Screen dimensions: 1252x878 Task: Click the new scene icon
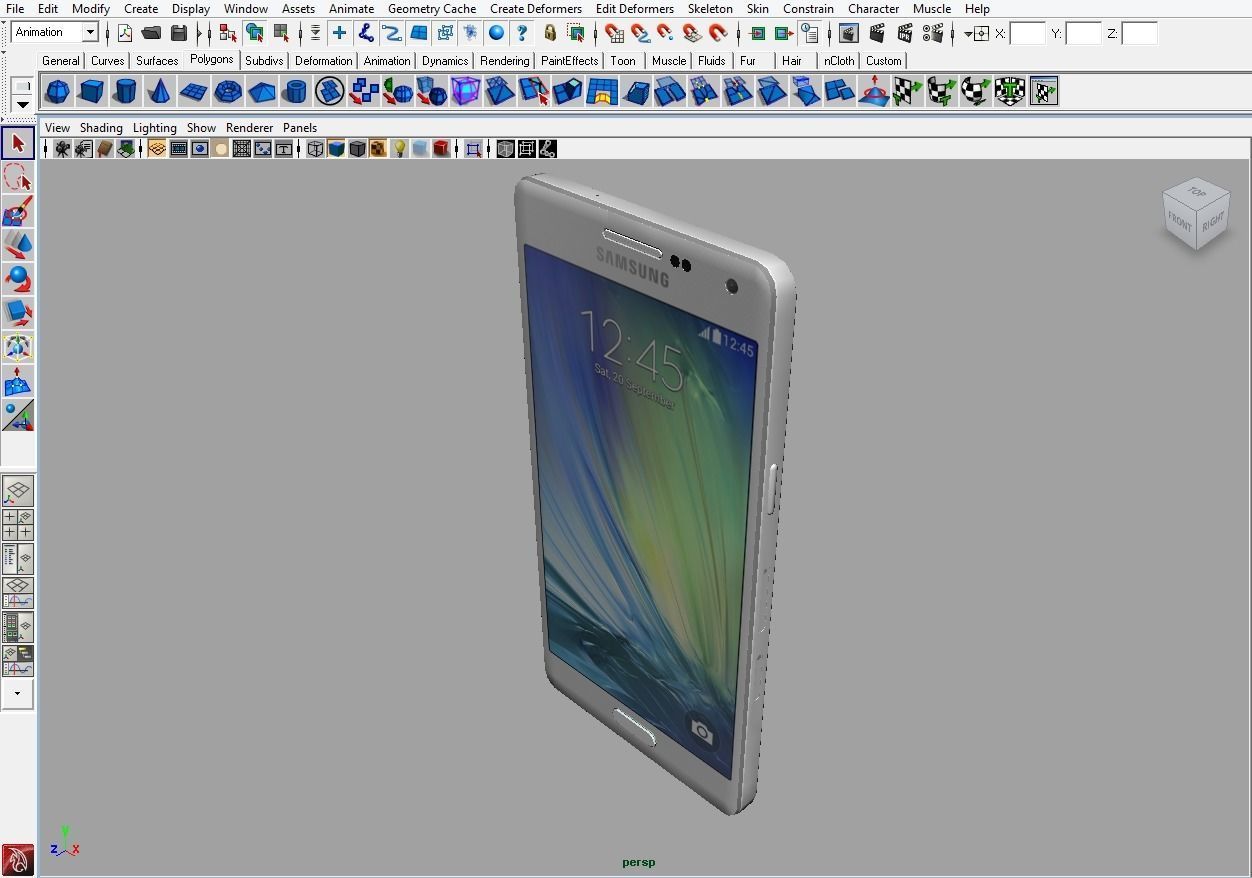125,33
